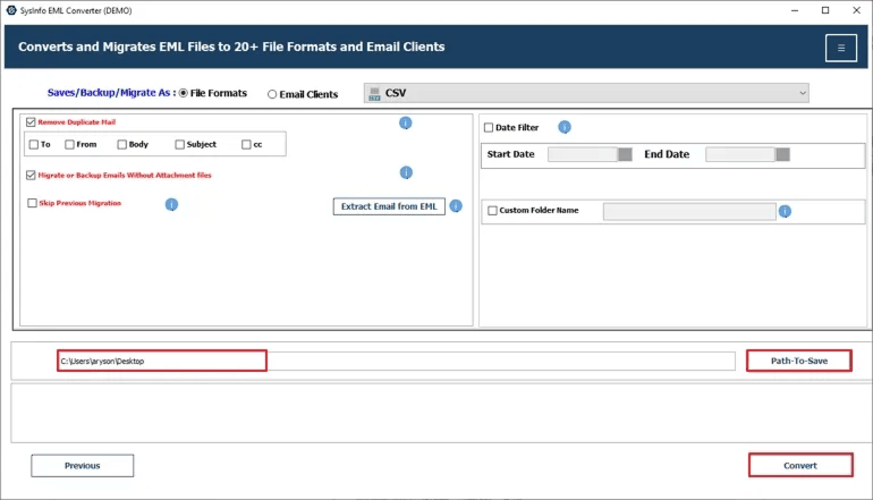The width and height of the screenshot is (873, 500).
Task: Click info icon for Custom Folder Name
Action: pos(784,211)
